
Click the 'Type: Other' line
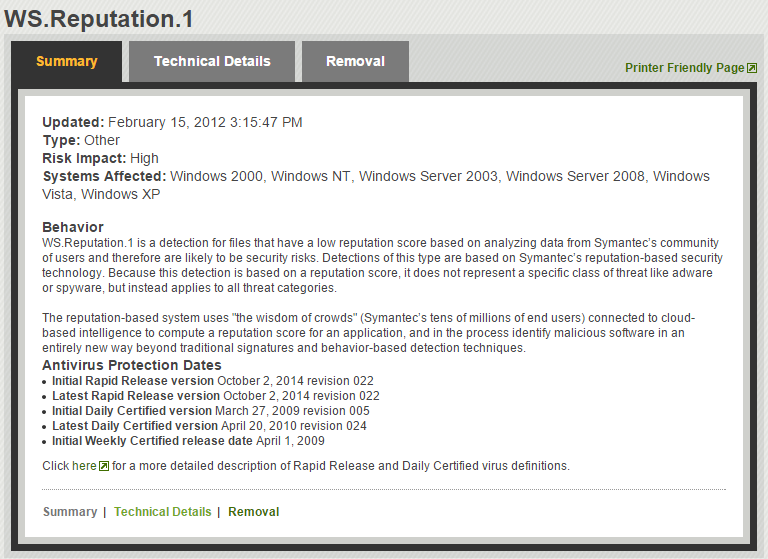click(x=81, y=140)
